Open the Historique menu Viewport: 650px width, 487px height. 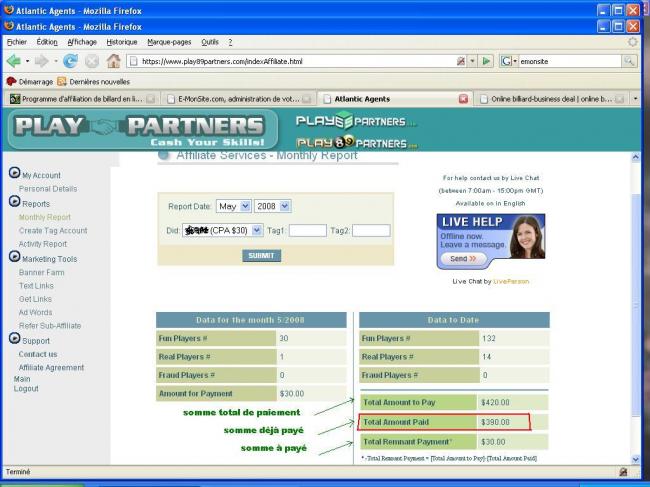(122, 42)
